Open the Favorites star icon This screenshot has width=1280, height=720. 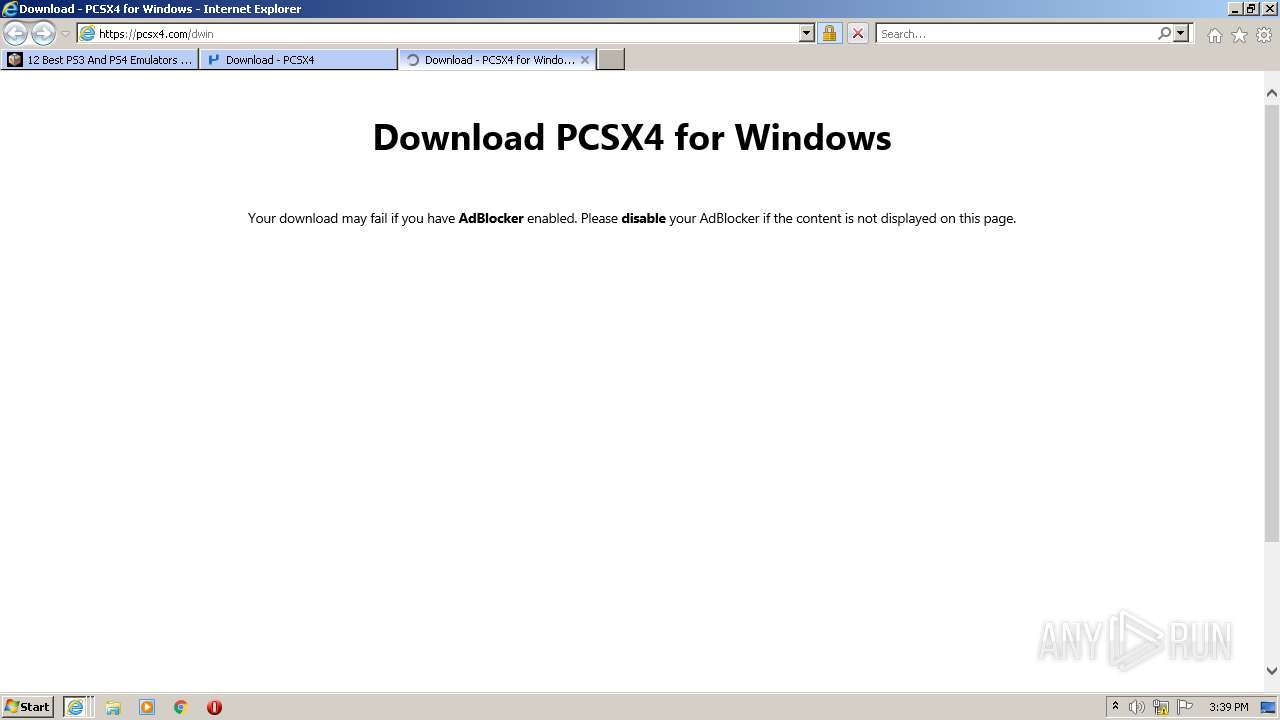pos(1239,35)
